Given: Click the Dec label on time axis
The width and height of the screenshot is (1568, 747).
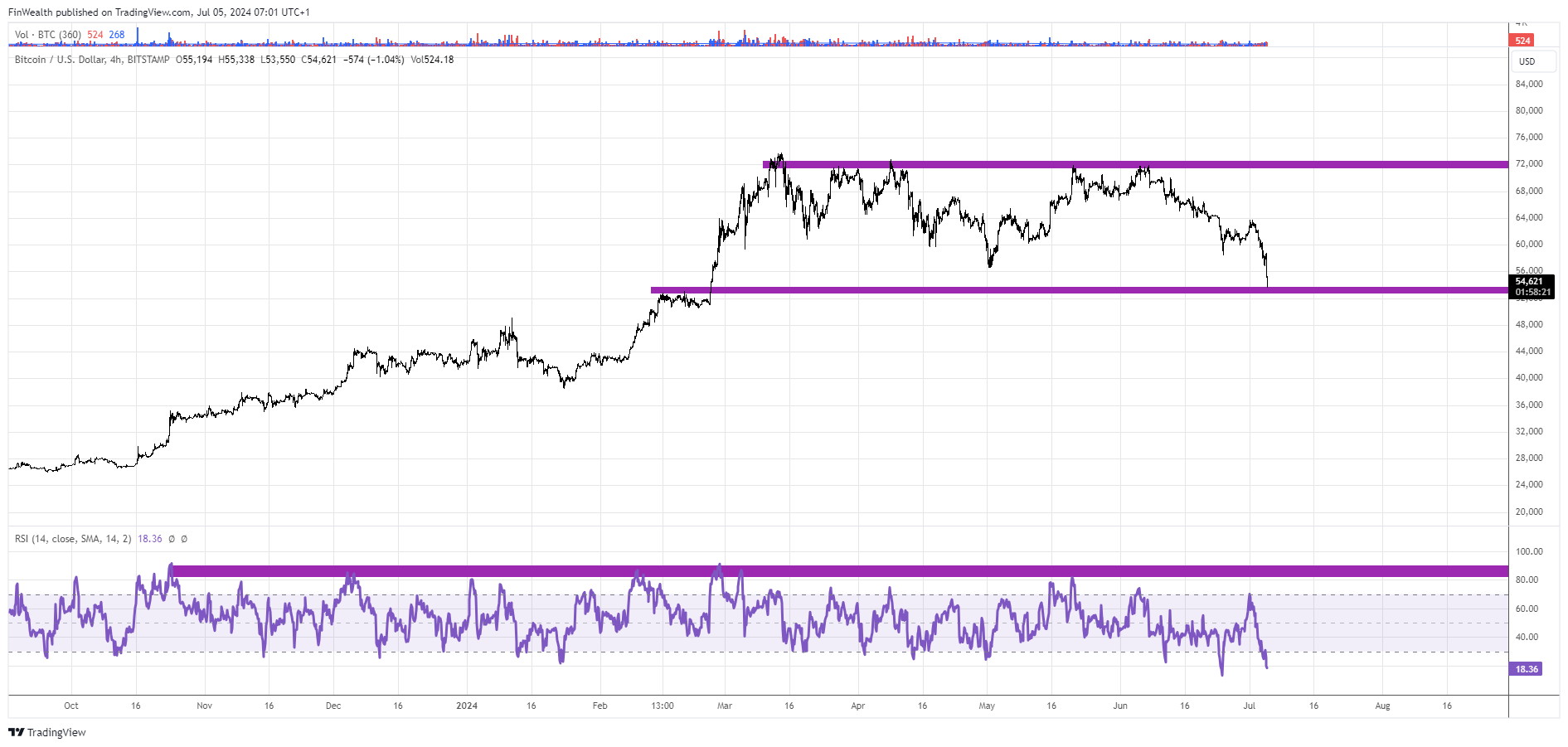Looking at the screenshot, I should click(x=333, y=706).
